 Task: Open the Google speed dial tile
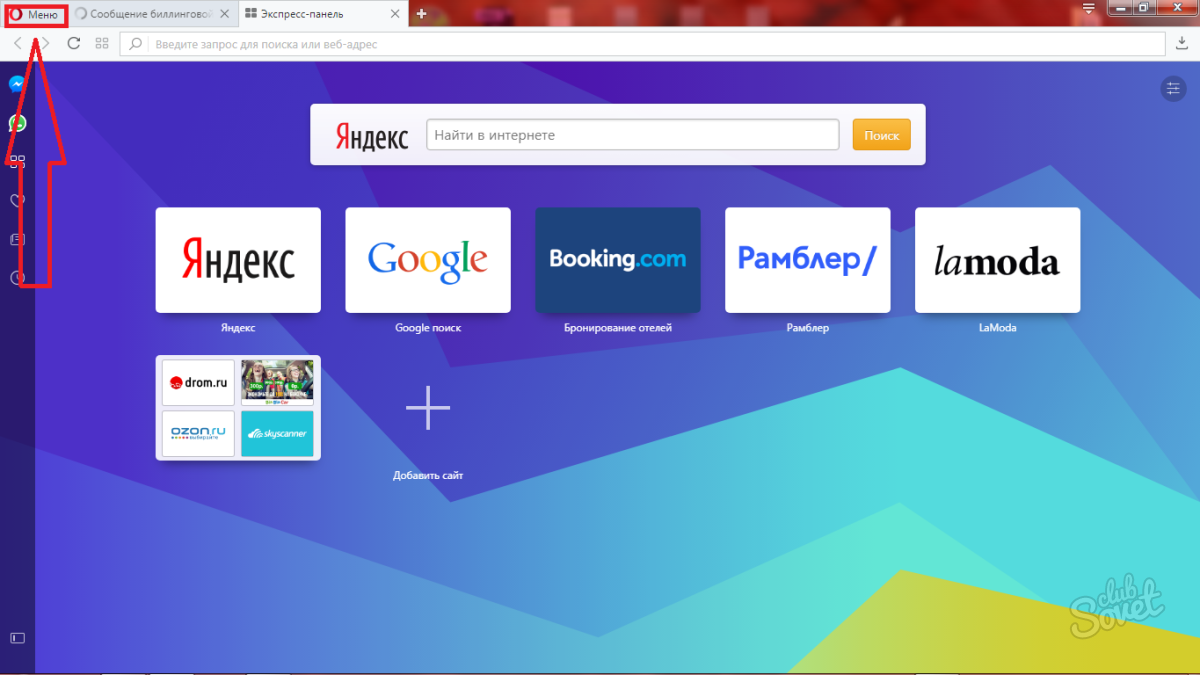[x=428, y=260]
